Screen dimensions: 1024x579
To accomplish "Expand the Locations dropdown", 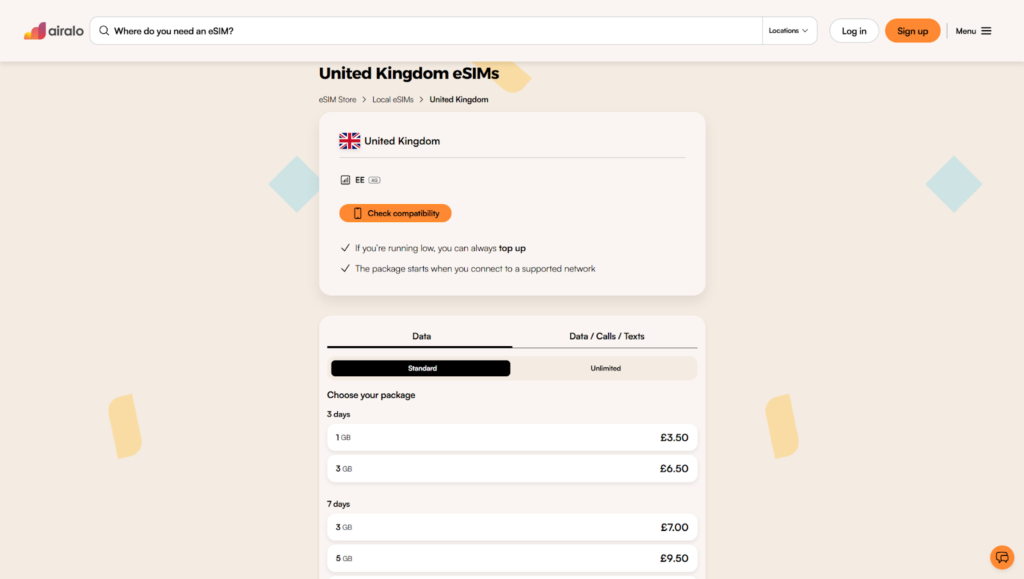I will click(789, 30).
